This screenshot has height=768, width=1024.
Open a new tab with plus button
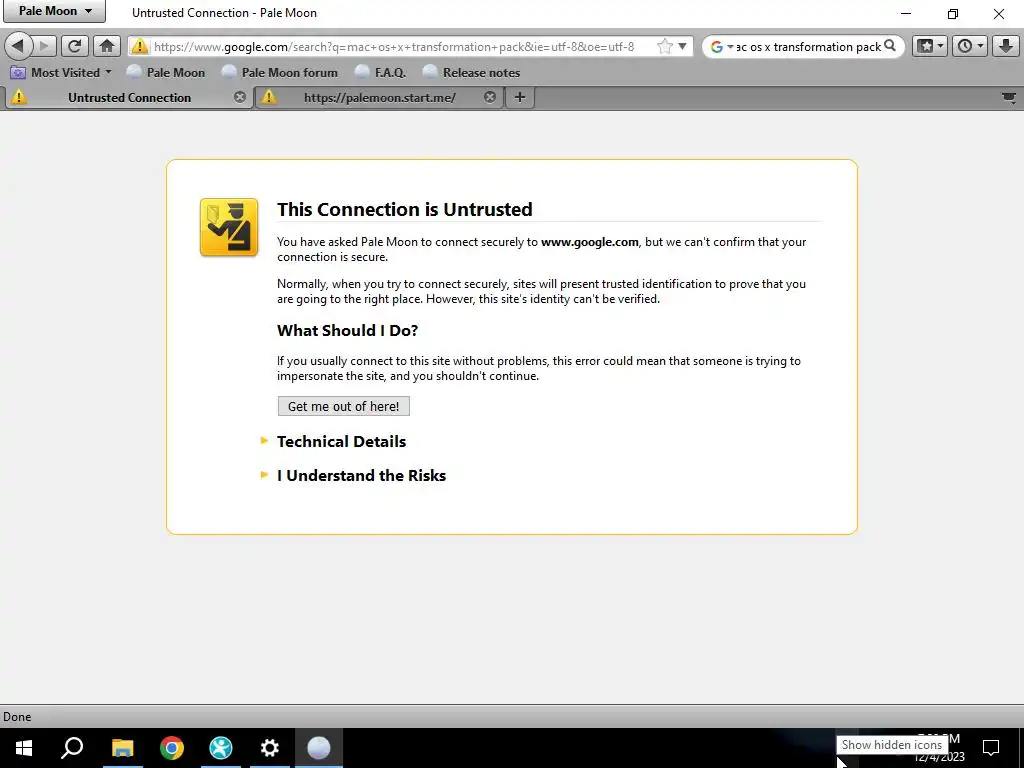pos(520,97)
